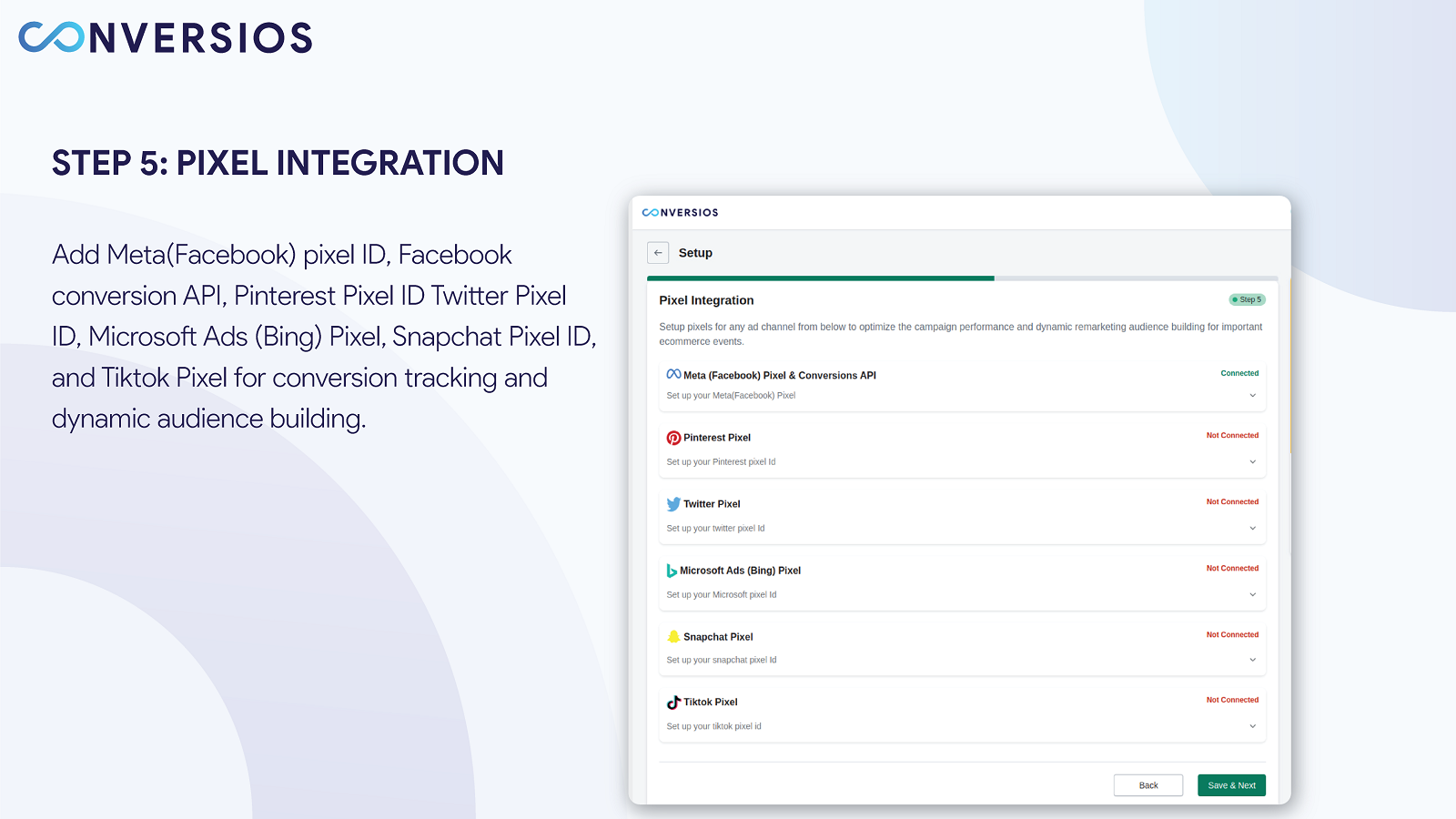Click the Twitter bird icon
This screenshot has width=1456, height=819.
pyautogui.click(x=673, y=504)
